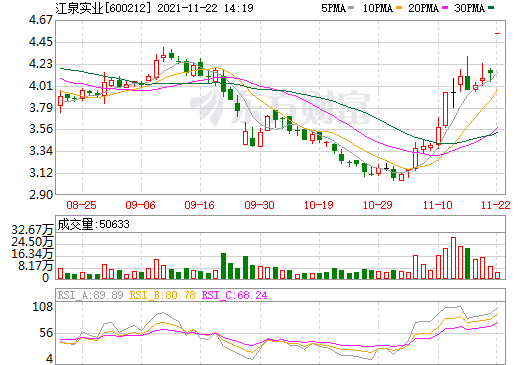This screenshot has height=365, width=520.
Task: Click the RSI_B:80.78 indicator label
Action: click(x=162, y=295)
